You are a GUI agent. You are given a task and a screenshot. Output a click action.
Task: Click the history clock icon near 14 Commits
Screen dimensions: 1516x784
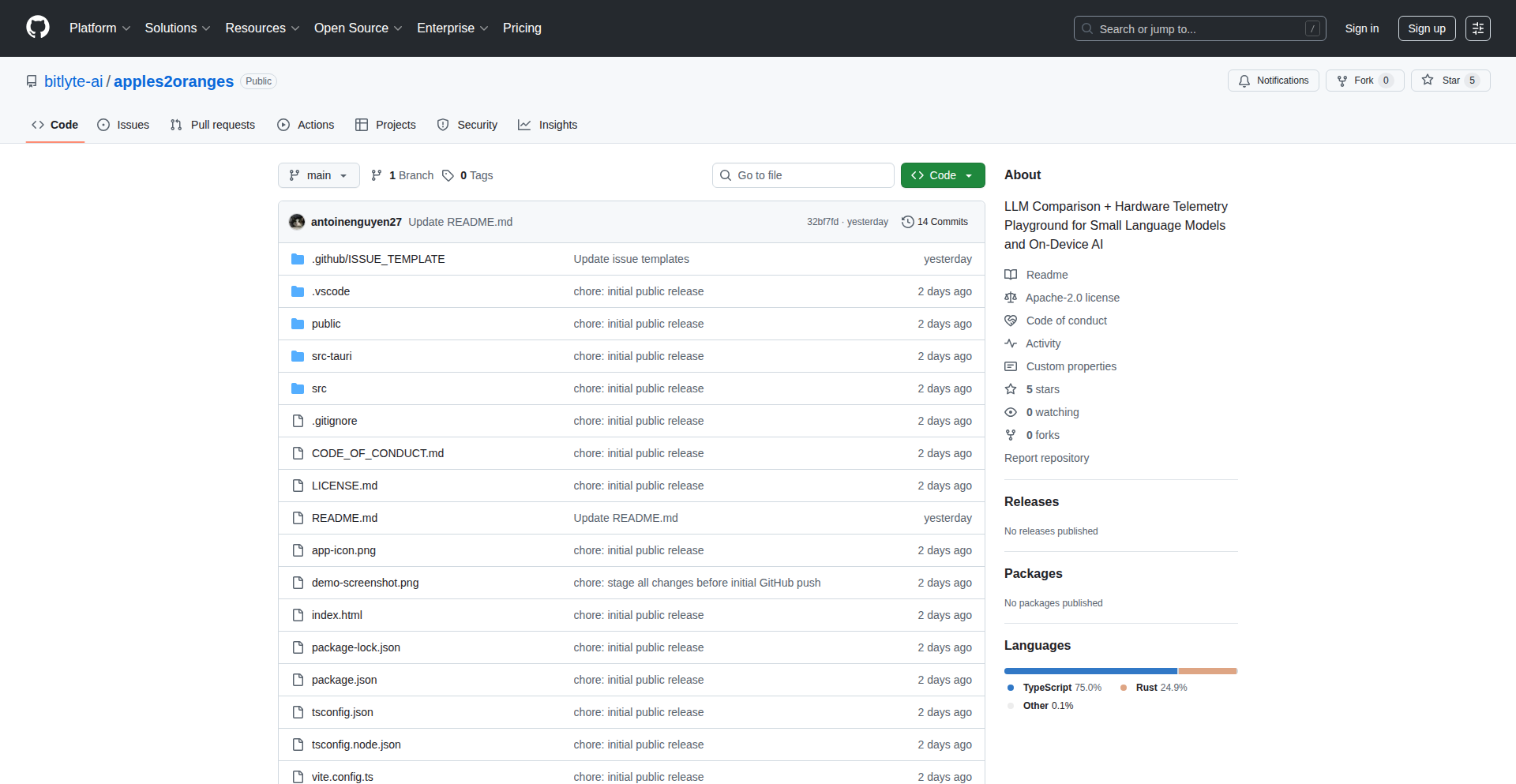[x=908, y=222]
